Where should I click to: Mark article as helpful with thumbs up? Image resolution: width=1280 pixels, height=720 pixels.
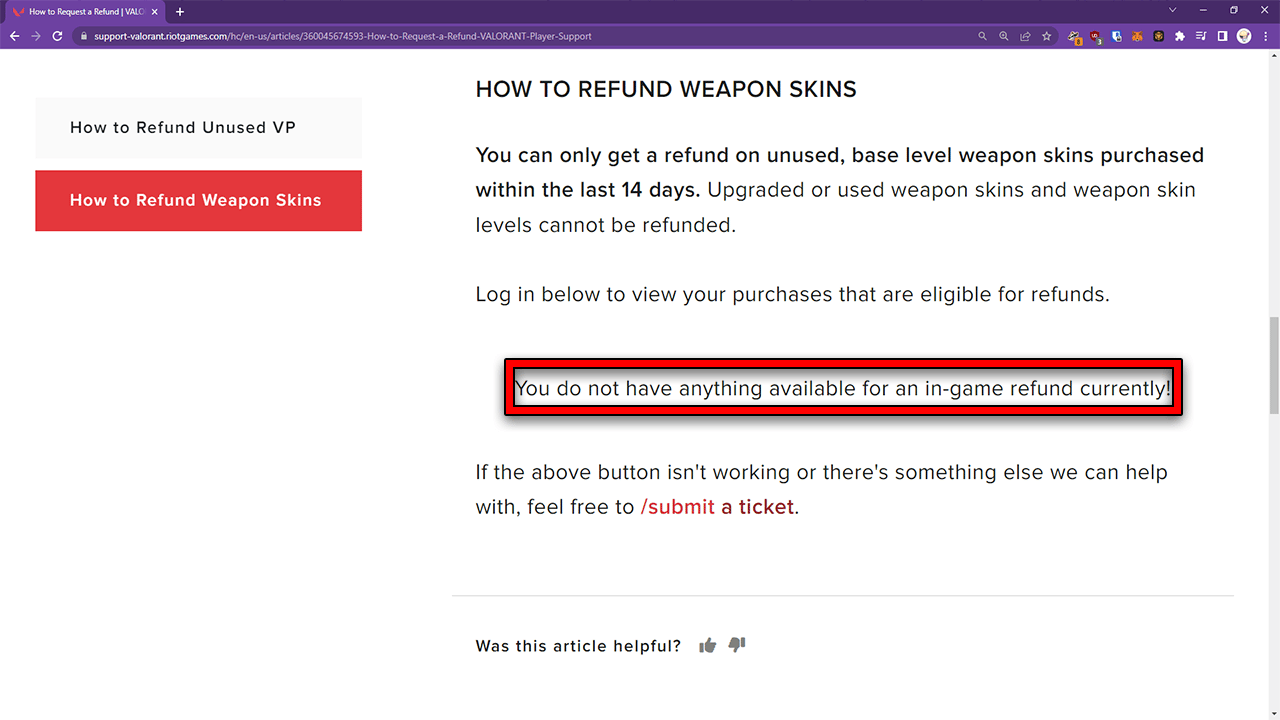click(x=708, y=645)
